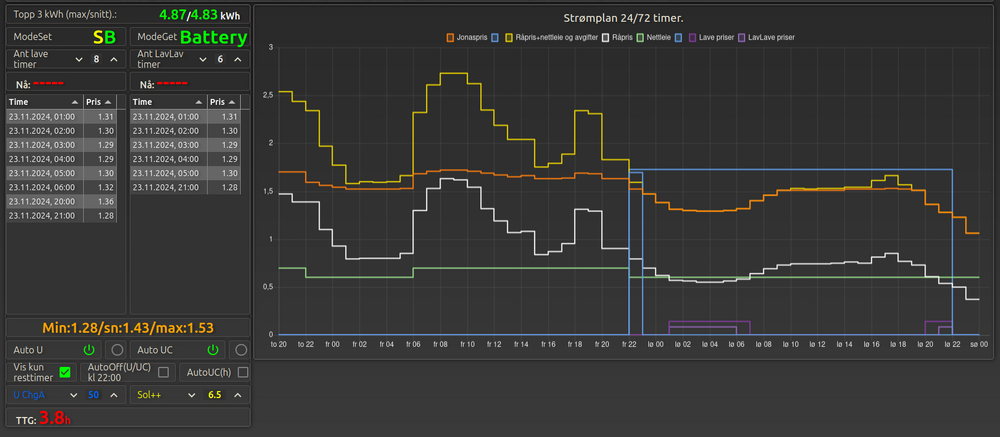Image resolution: width=1000 pixels, height=437 pixels.
Task: Select the 23.11.2024, 06:00 row in left table
Action: 62,187
